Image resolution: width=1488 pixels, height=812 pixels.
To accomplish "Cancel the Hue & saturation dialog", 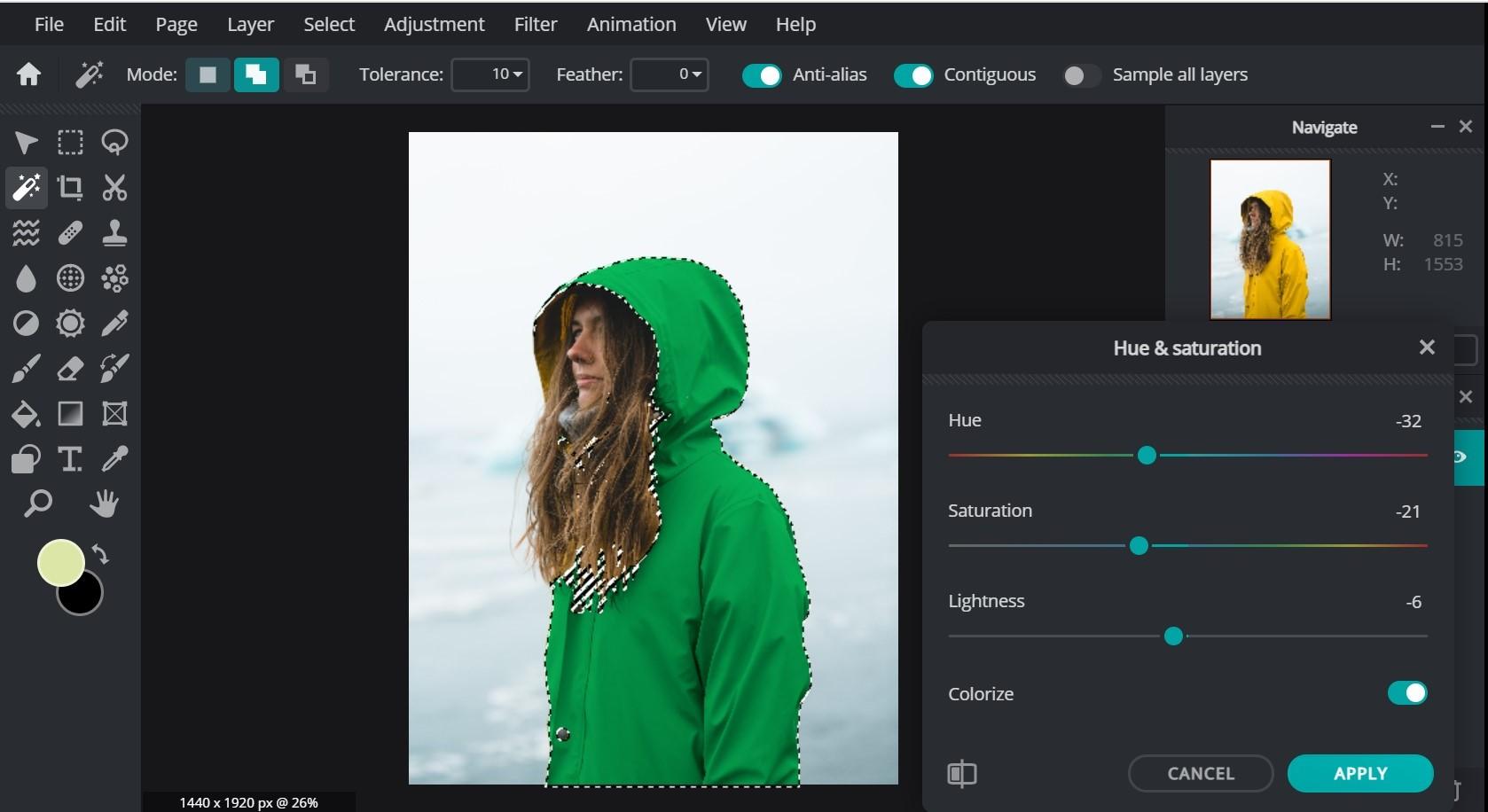I will pos(1201,774).
